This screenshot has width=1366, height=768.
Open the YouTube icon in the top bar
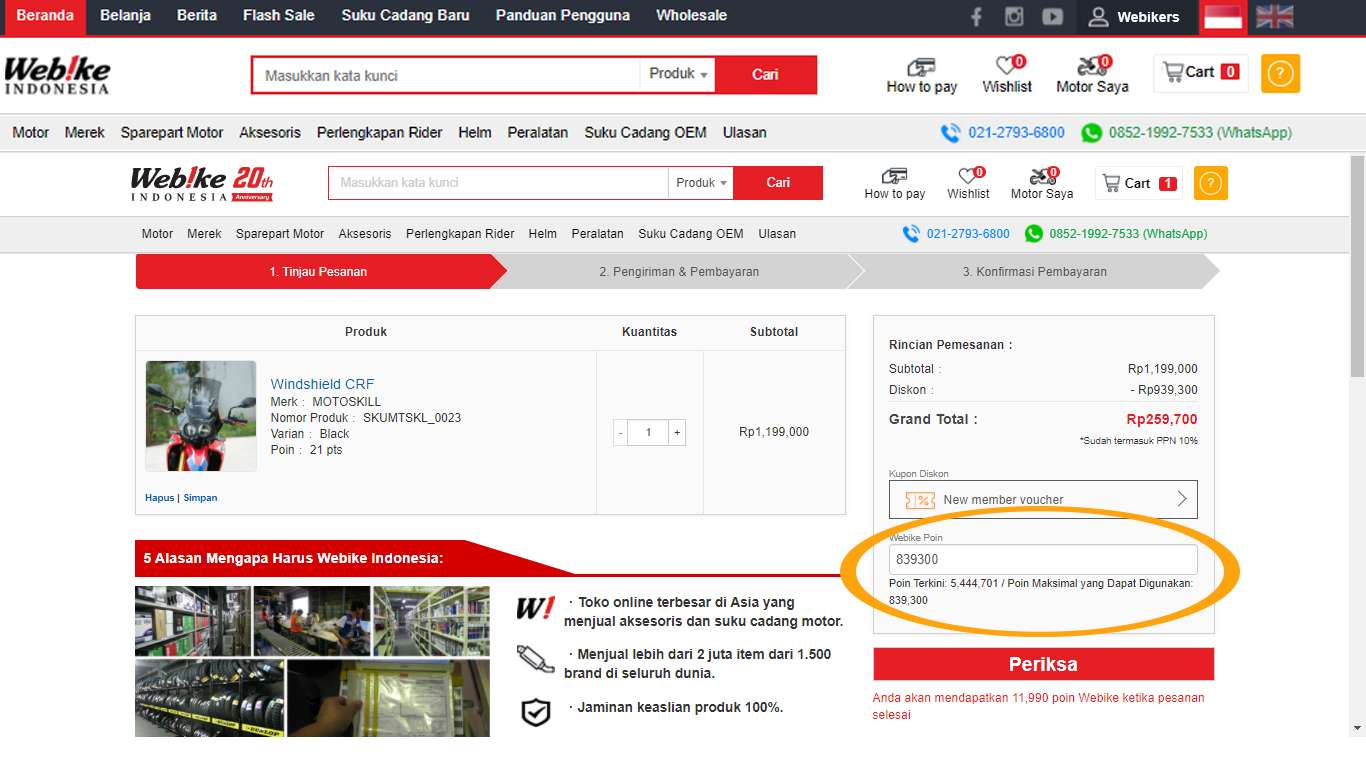1052,17
